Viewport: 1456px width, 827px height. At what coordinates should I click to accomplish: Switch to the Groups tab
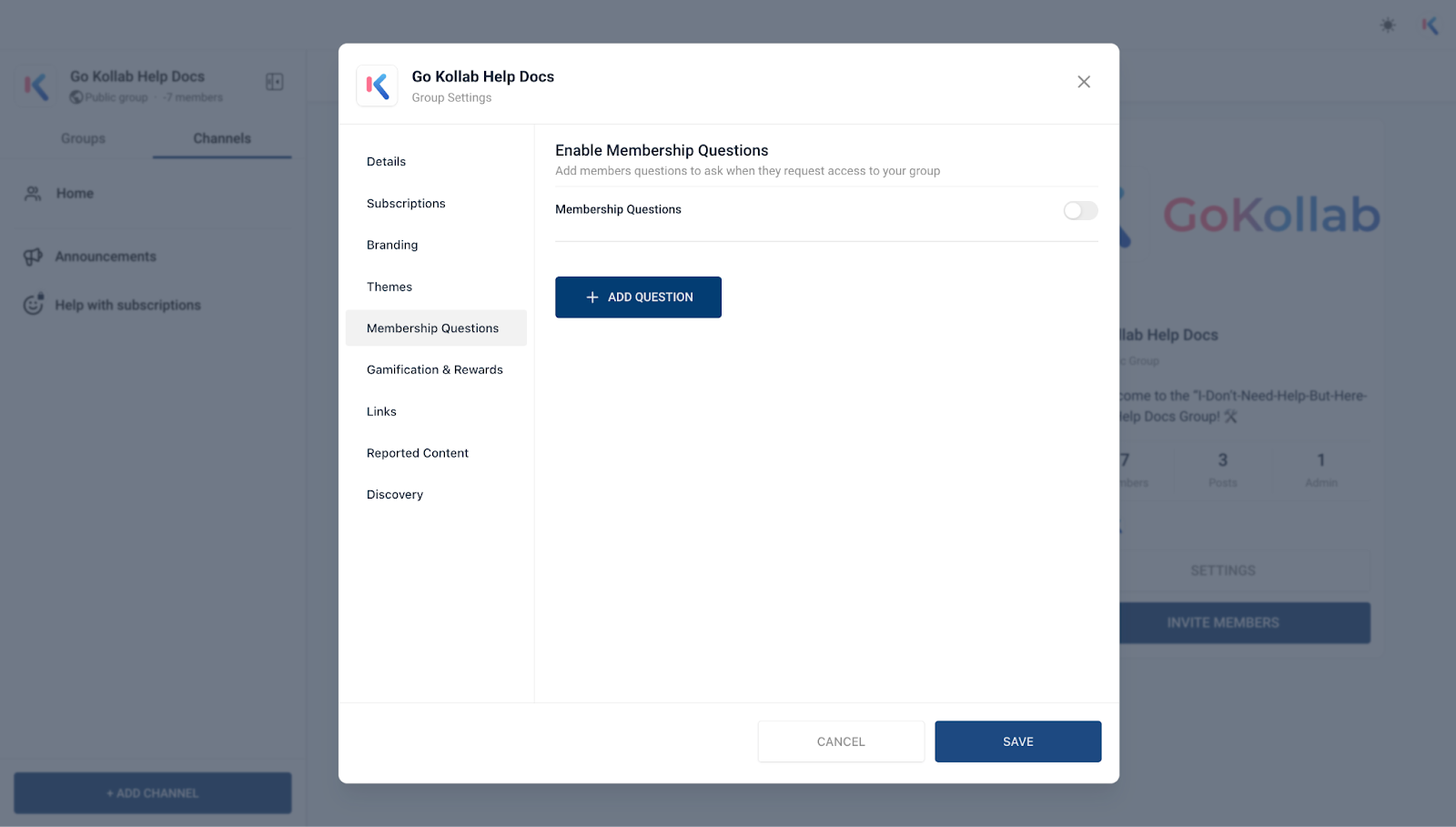tap(83, 138)
